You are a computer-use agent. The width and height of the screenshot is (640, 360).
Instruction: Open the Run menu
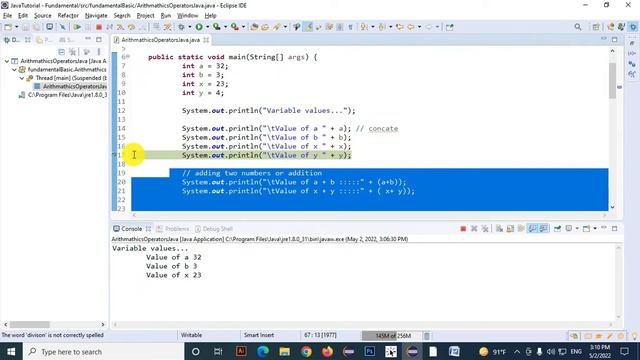tap(166, 16)
